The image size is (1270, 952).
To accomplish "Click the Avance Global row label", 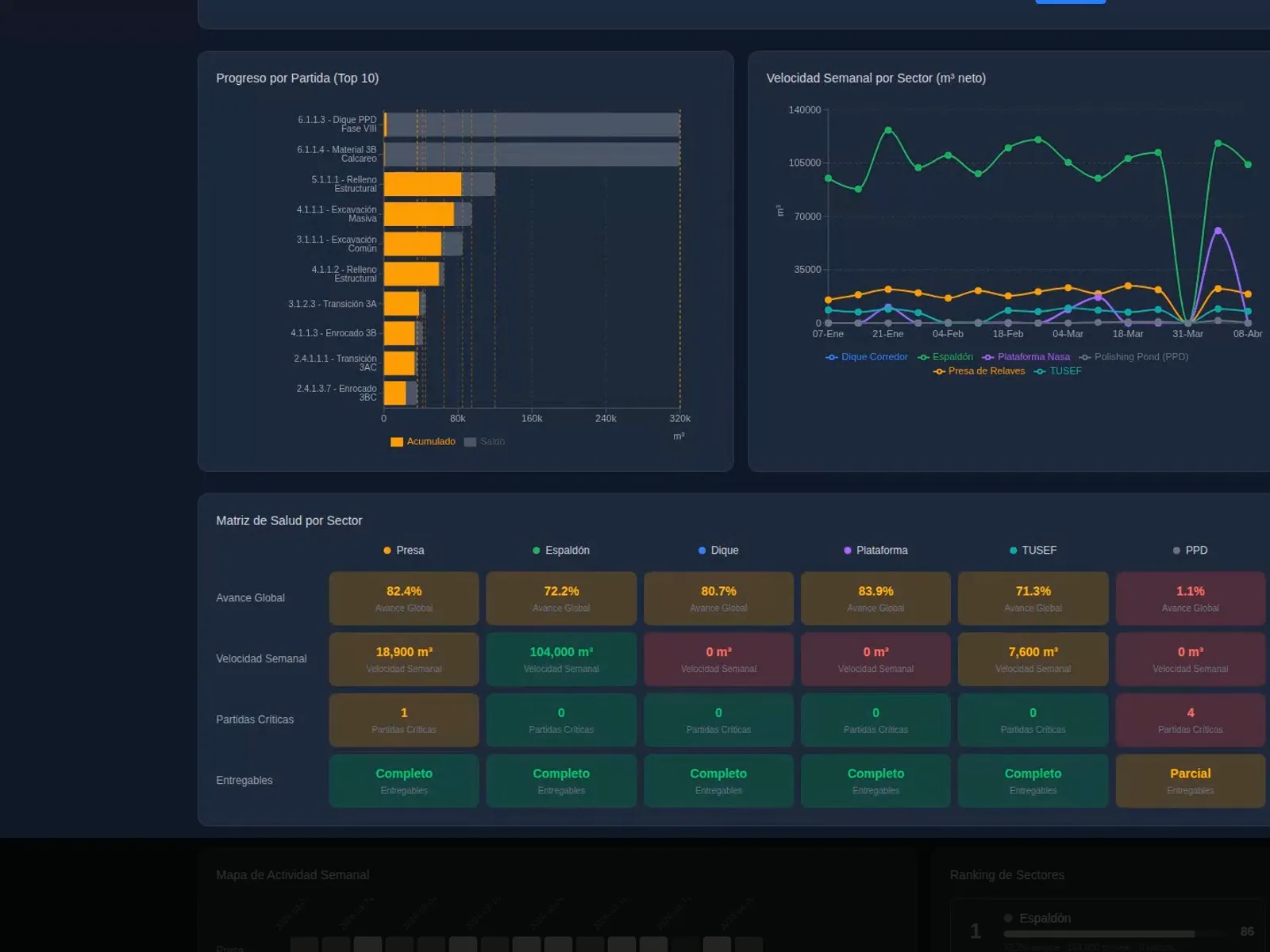I will [x=250, y=598].
